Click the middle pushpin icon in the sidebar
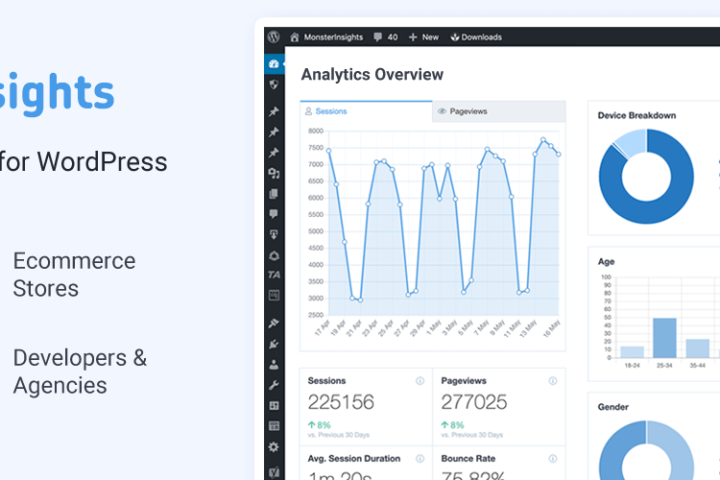The height and width of the screenshot is (480, 720). pos(274,132)
